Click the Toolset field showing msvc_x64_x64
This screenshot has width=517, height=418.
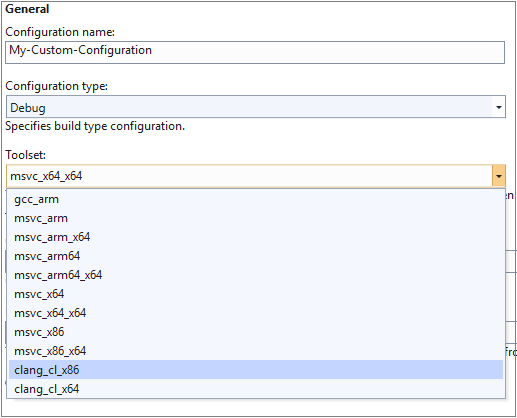pos(249,176)
